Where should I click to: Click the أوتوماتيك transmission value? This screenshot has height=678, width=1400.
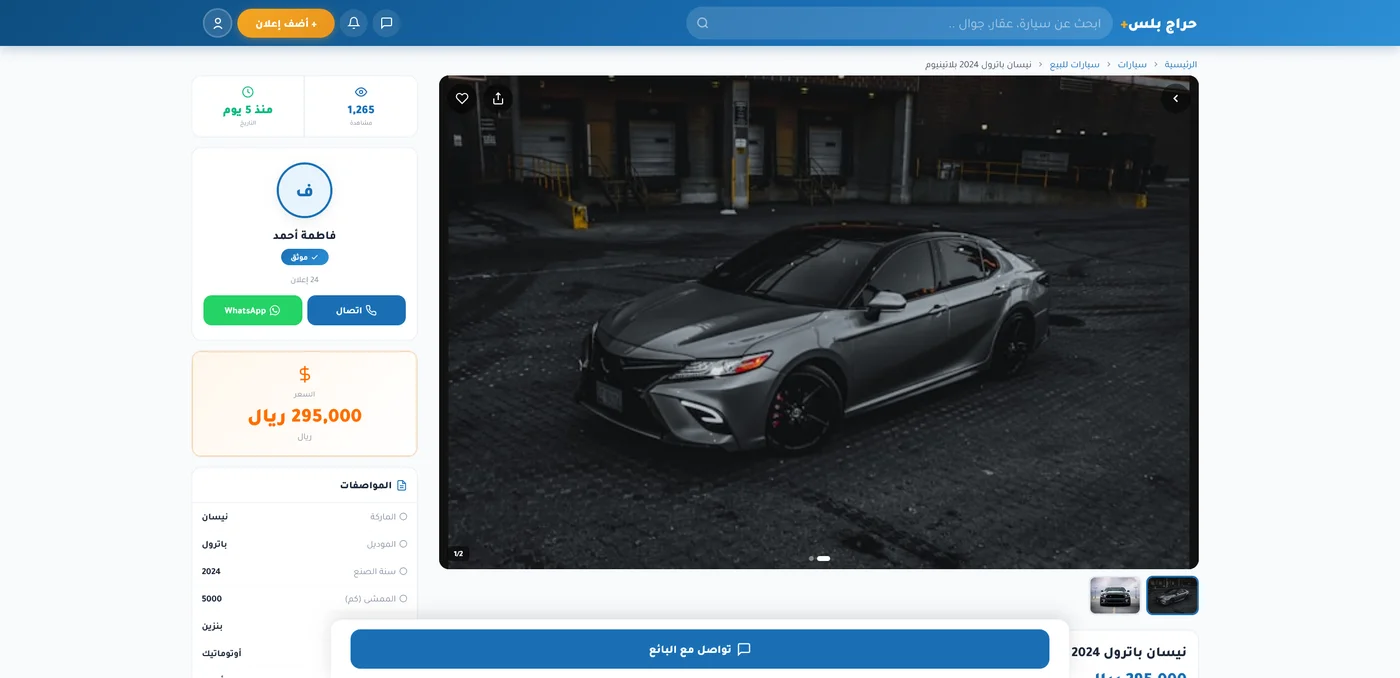(222, 653)
